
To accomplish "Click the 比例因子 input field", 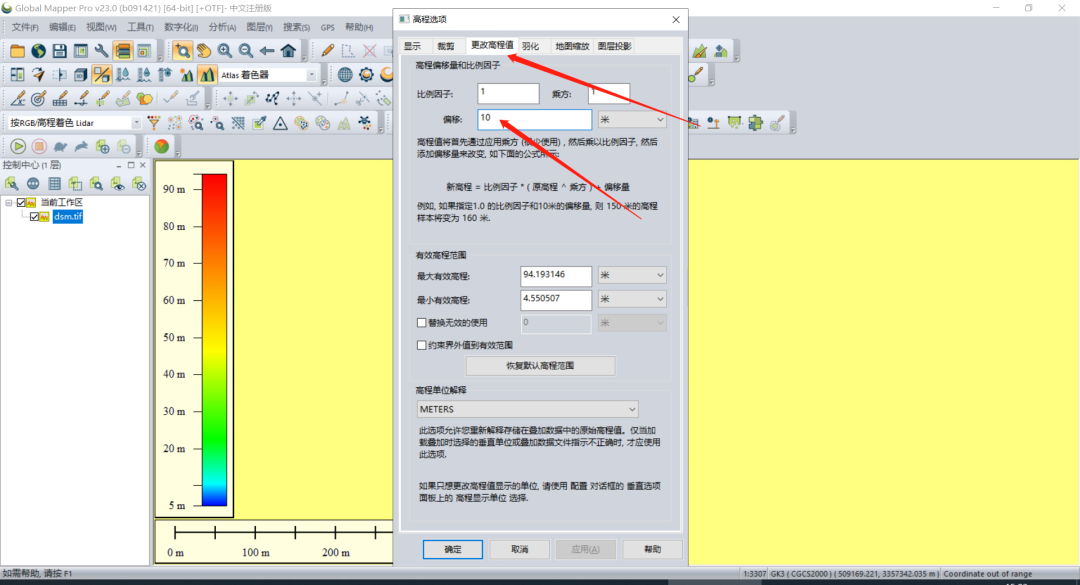I will pyautogui.click(x=508, y=93).
